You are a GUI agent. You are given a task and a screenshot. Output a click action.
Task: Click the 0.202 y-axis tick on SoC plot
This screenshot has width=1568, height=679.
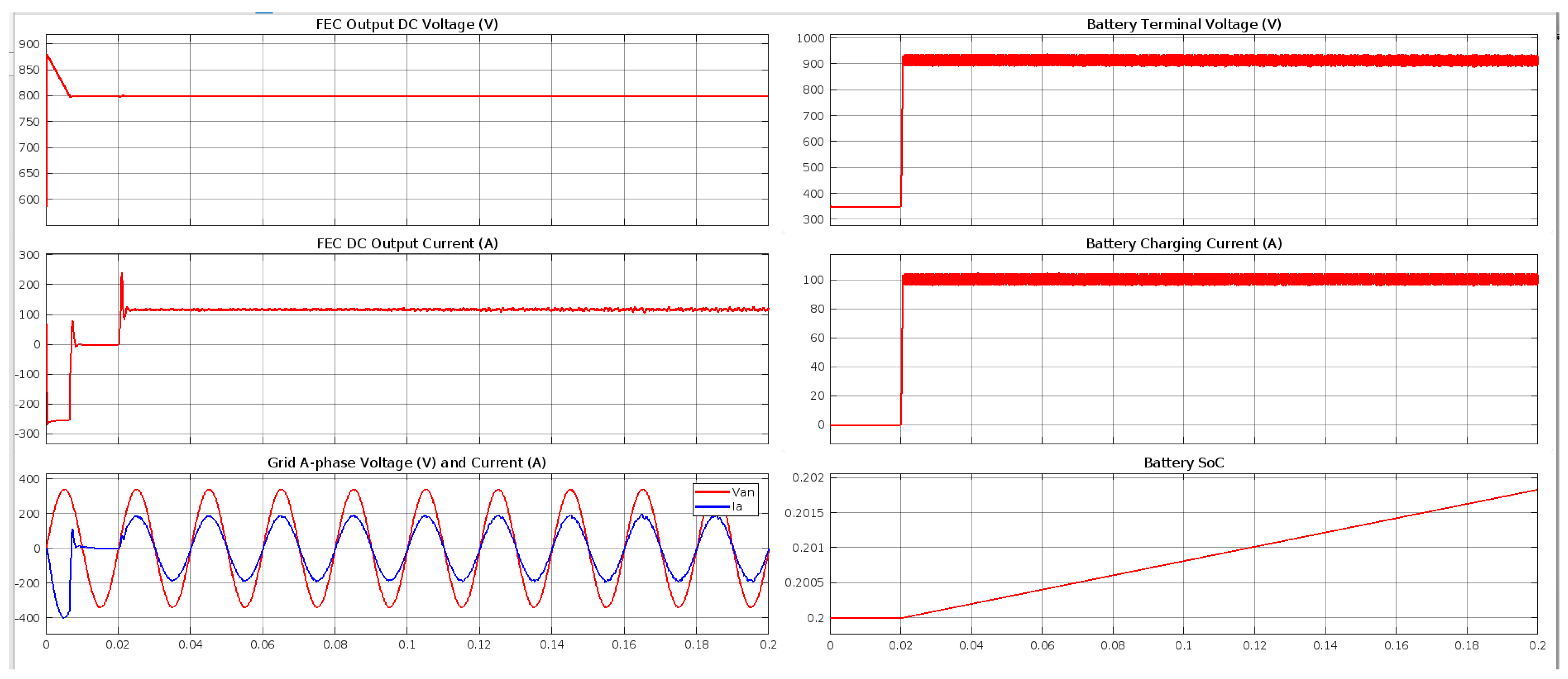tap(808, 478)
